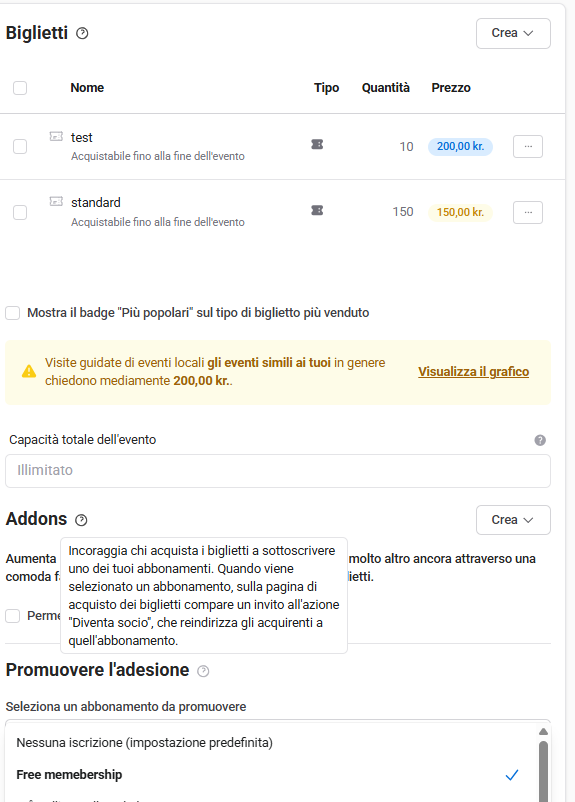Click question mark for Capacità totale dell'evento
Image resolution: width=575 pixels, height=802 pixels.
(540, 440)
